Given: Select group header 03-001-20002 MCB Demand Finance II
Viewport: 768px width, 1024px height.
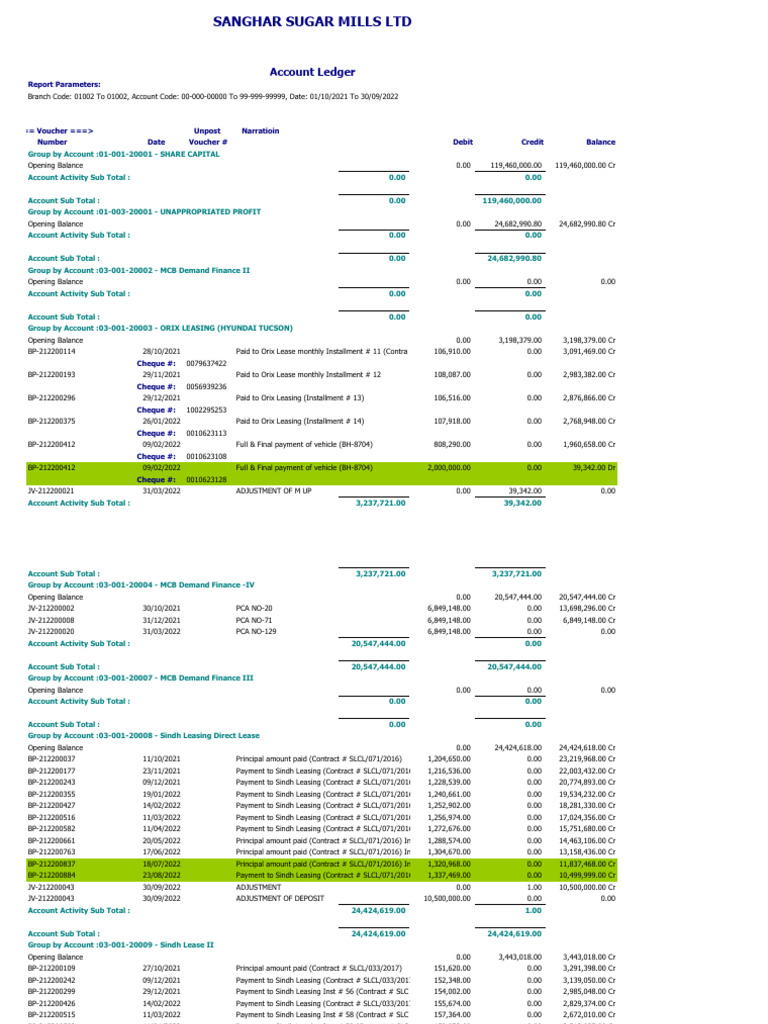Looking at the screenshot, I should point(138,270).
